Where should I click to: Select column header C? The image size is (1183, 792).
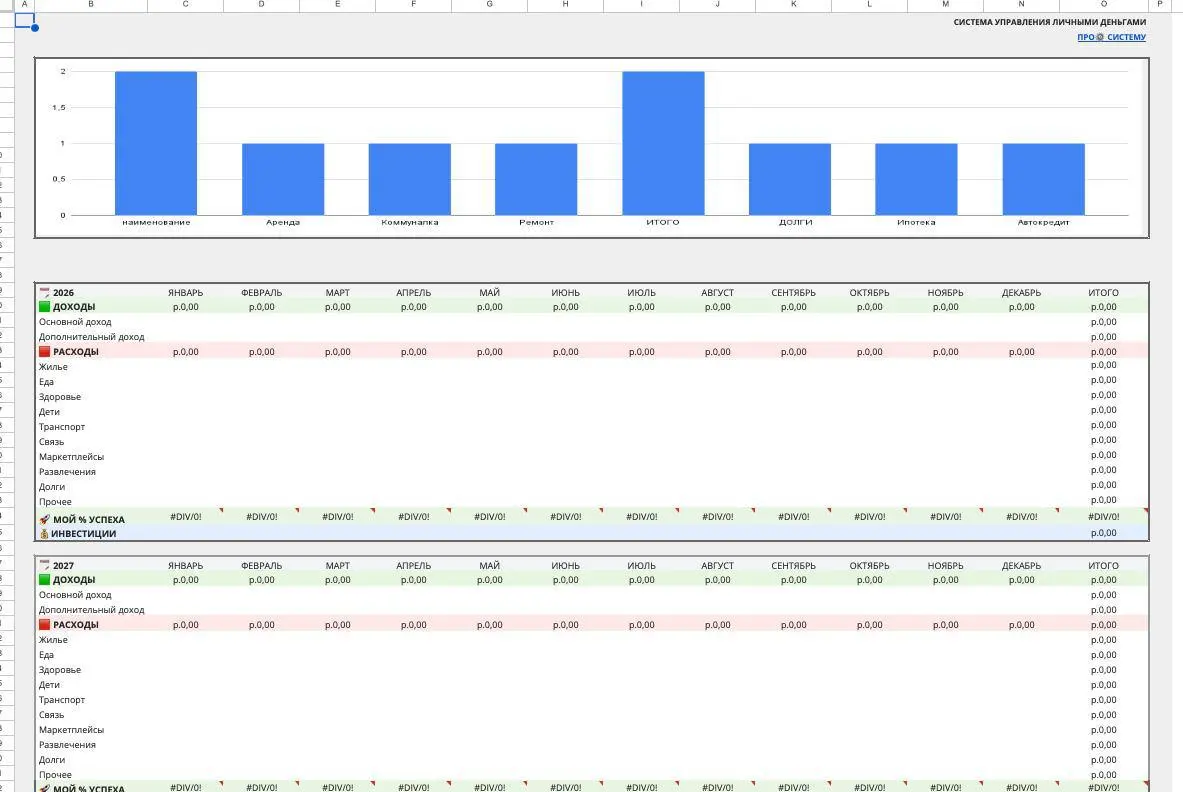[x=186, y=5]
